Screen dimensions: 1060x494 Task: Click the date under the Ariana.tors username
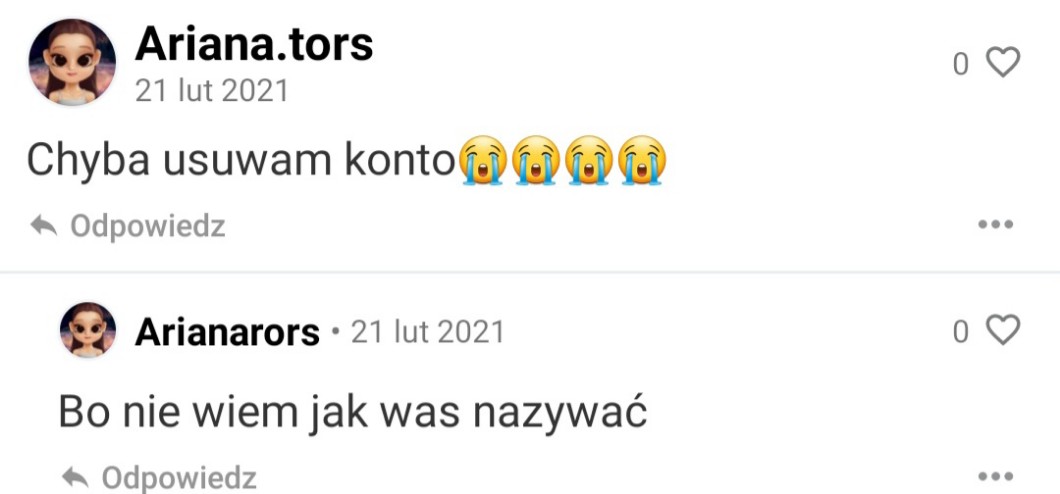[x=212, y=91]
